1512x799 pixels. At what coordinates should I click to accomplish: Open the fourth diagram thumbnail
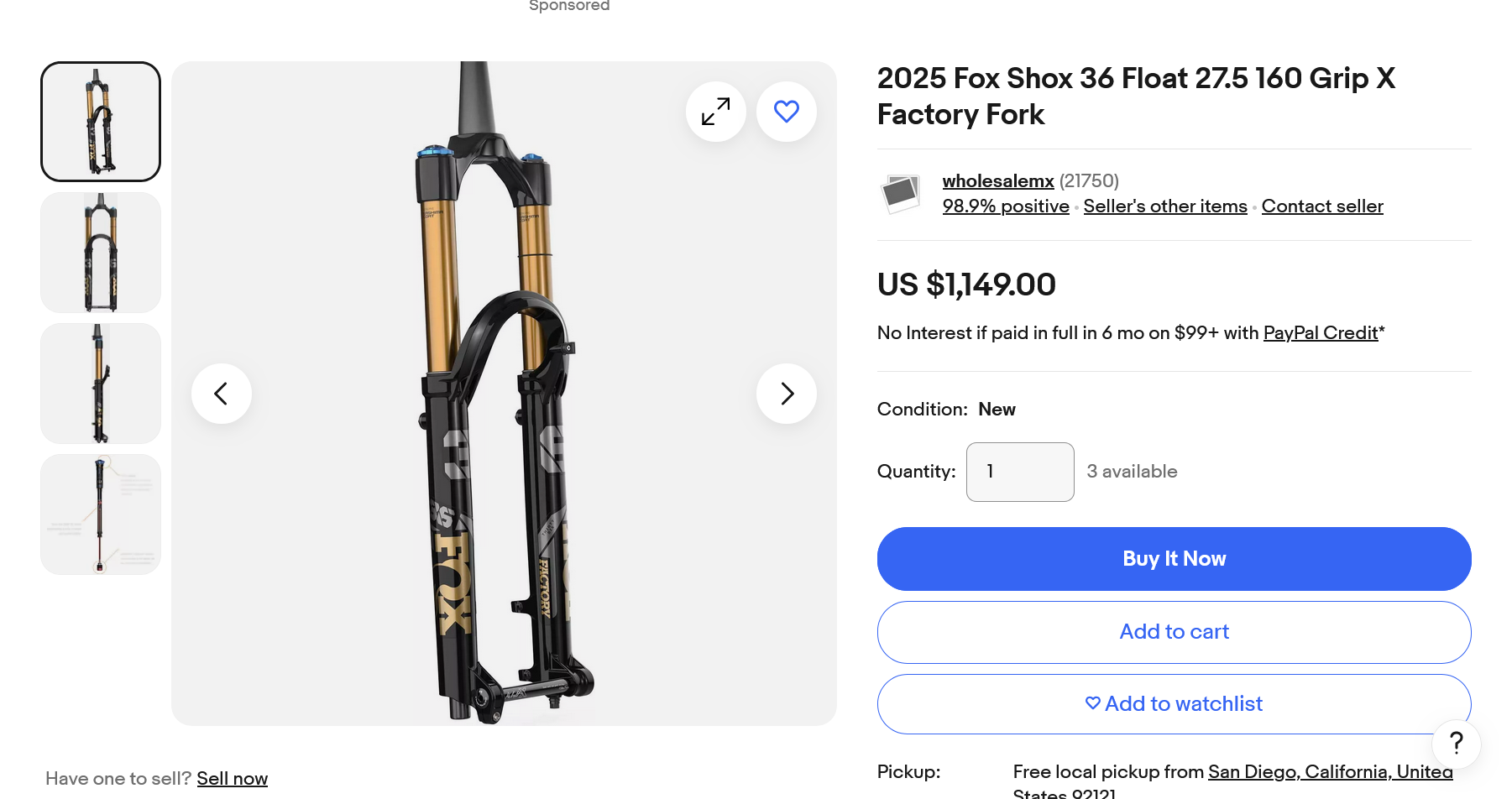[x=101, y=514]
